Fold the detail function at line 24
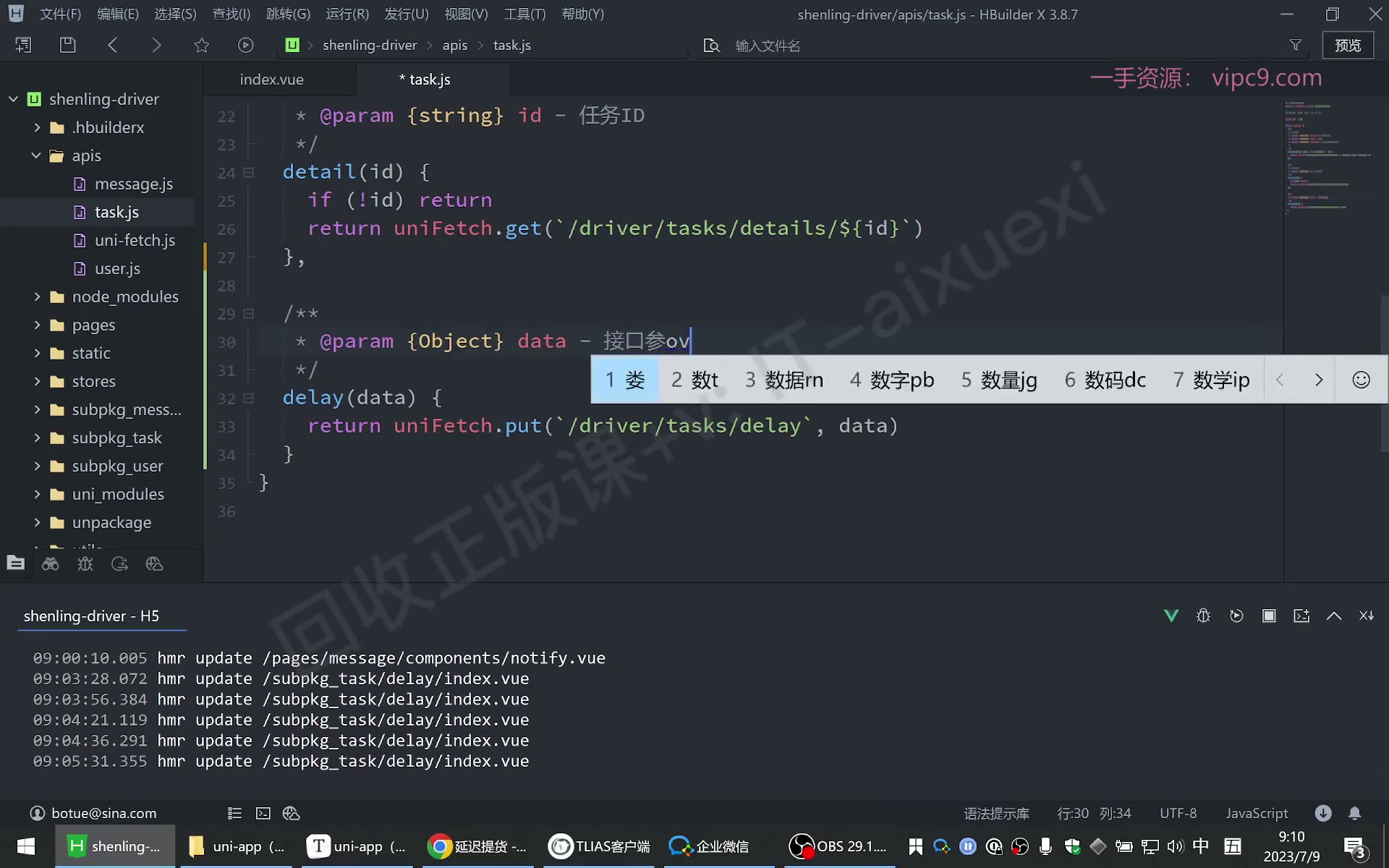The width and height of the screenshot is (1389, 868). pos(249,172)
